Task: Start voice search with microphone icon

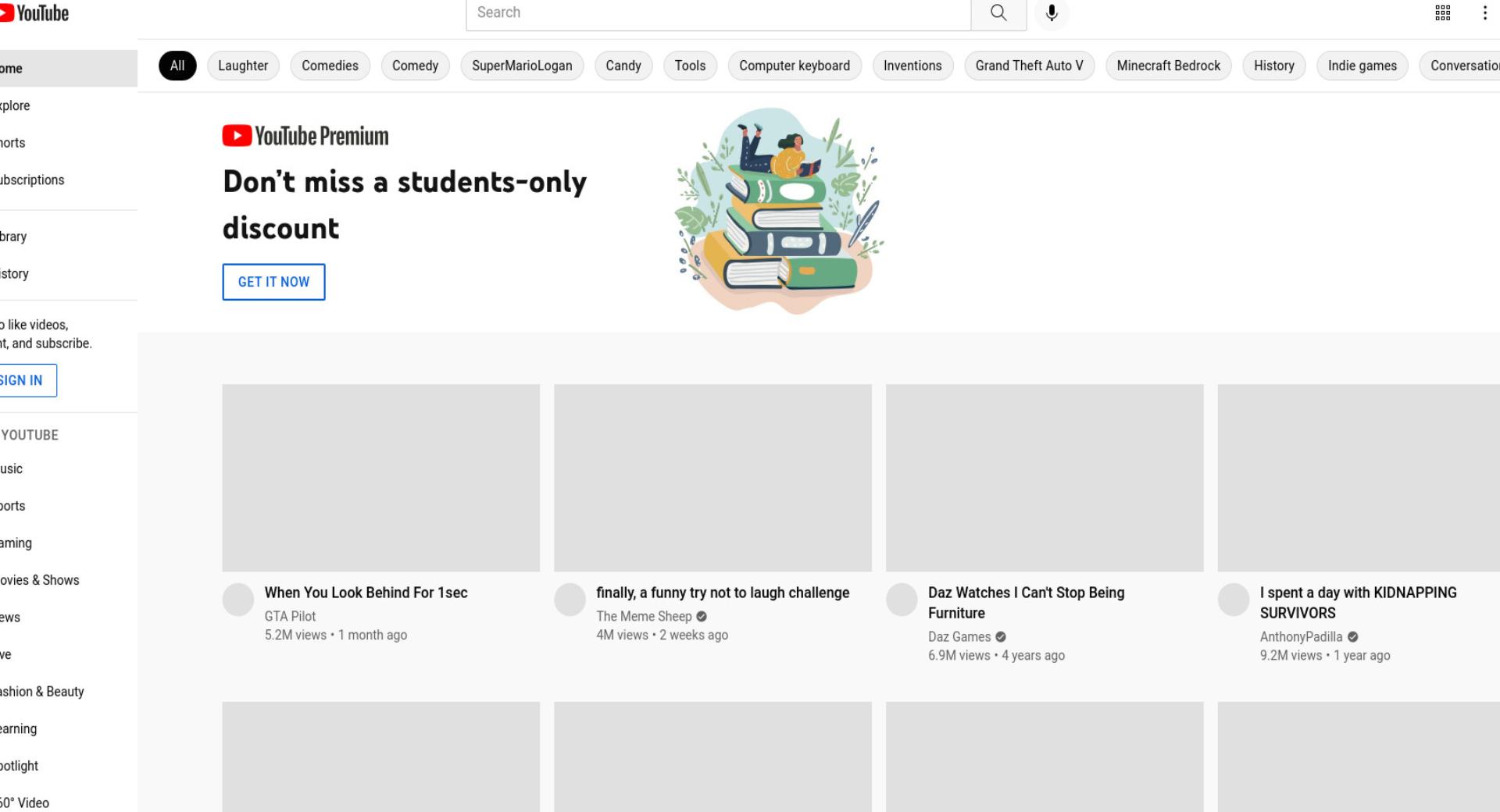Action: point(1052,13)
